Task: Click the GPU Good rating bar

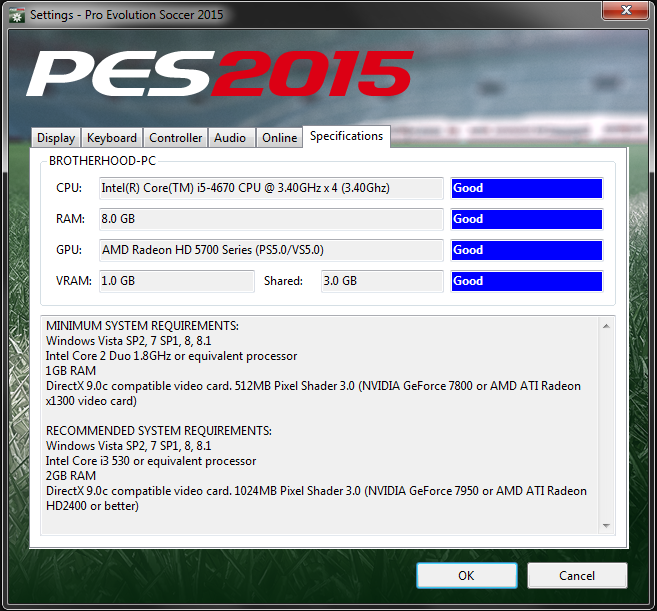Action: pos(527,250)
